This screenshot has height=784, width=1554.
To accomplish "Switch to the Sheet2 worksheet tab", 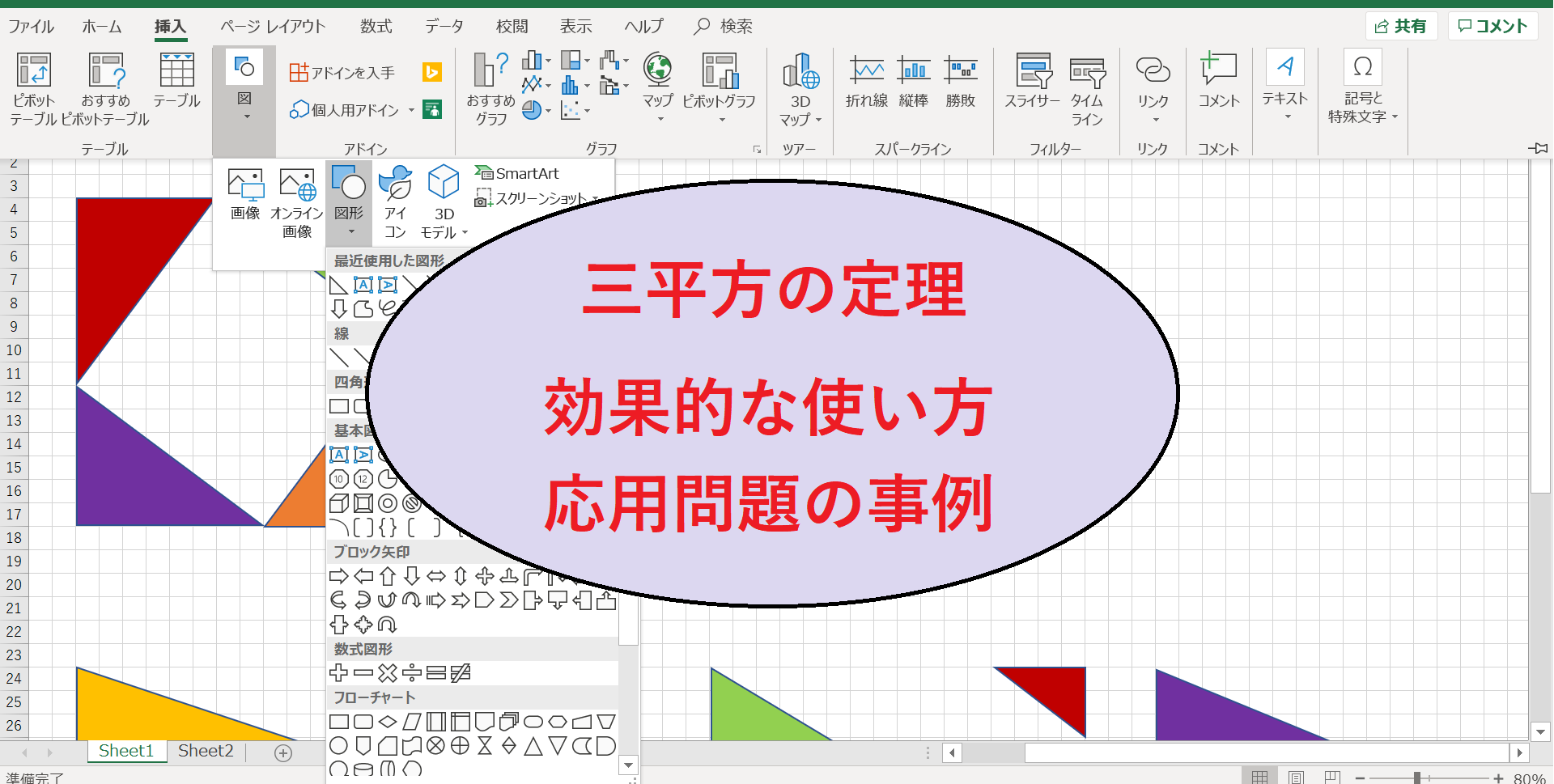I will tap(206, 751).
